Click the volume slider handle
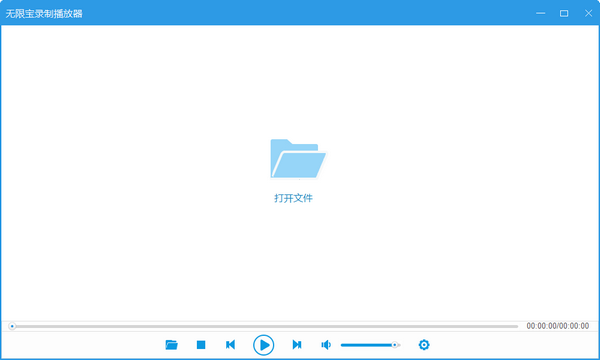 (x=395, y=345)
